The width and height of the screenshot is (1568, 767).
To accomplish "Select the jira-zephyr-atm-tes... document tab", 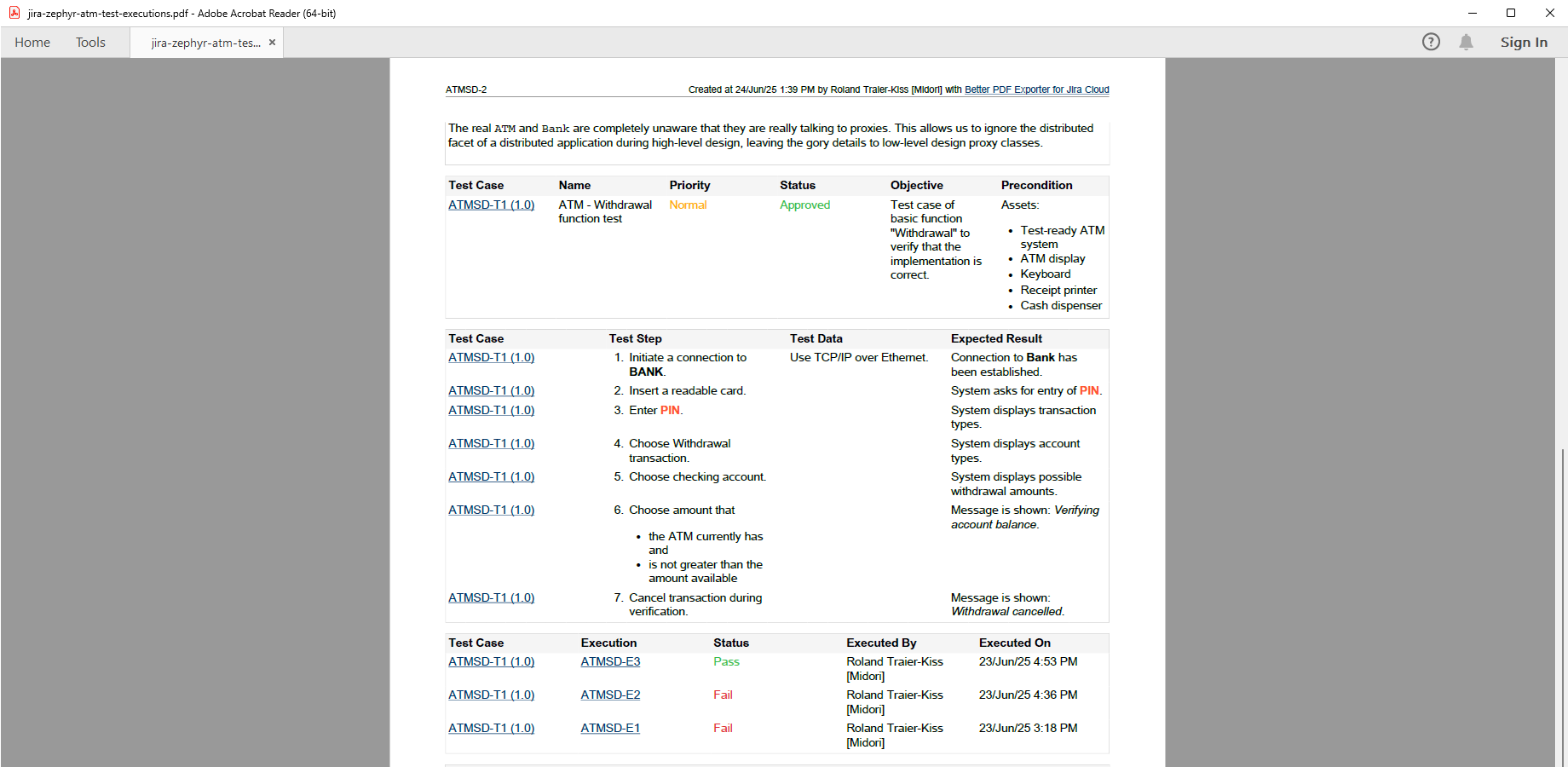I will 205,43.
